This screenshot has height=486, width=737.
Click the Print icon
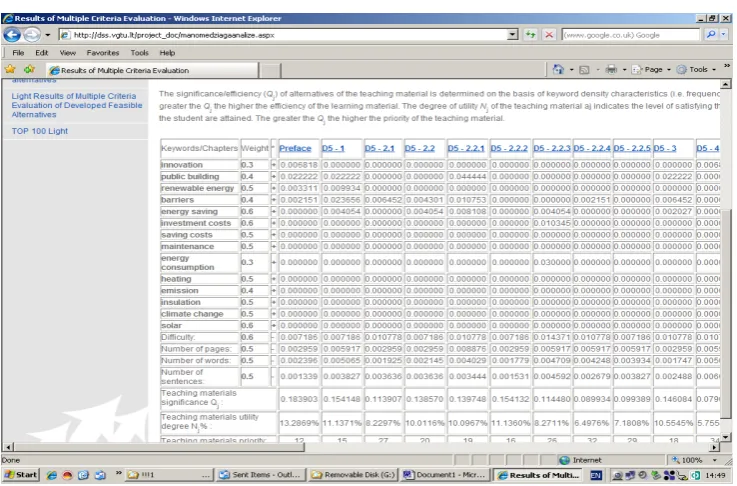click(x=611, y=70)
